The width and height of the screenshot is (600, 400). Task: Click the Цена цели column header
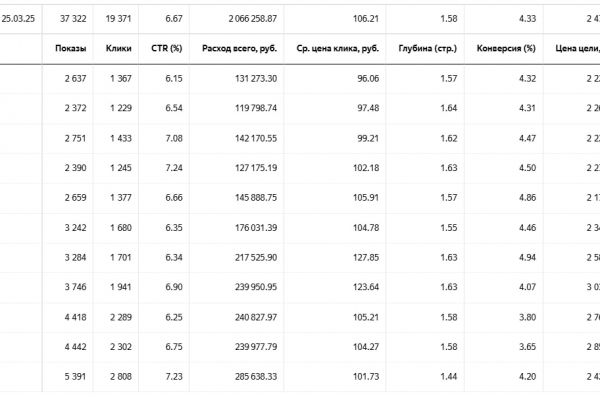click(575, 47)
